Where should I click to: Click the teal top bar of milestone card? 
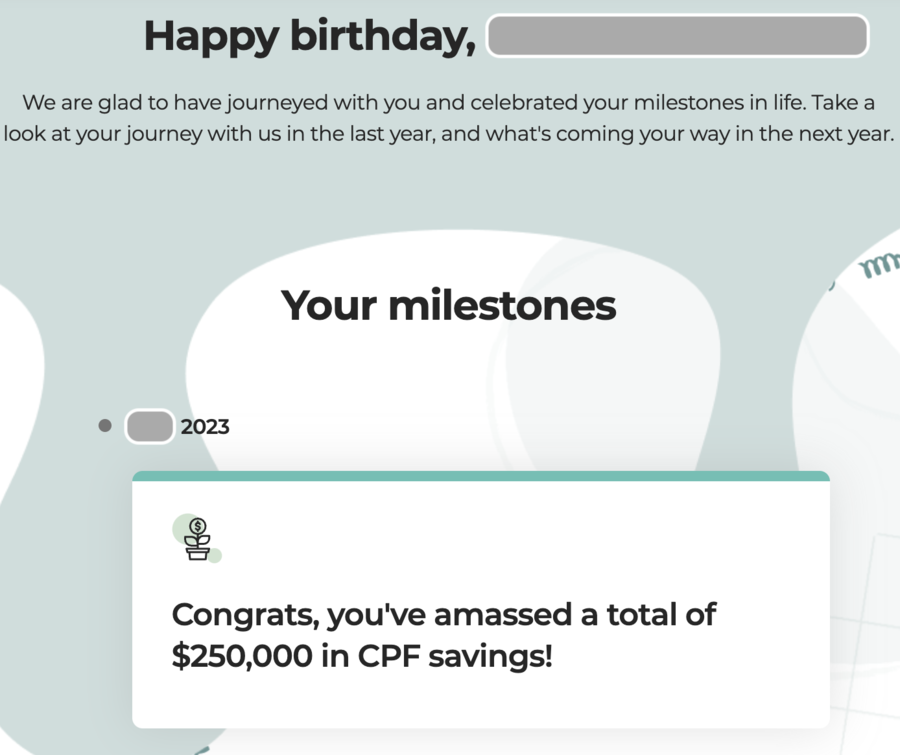(x=481, y=476)
